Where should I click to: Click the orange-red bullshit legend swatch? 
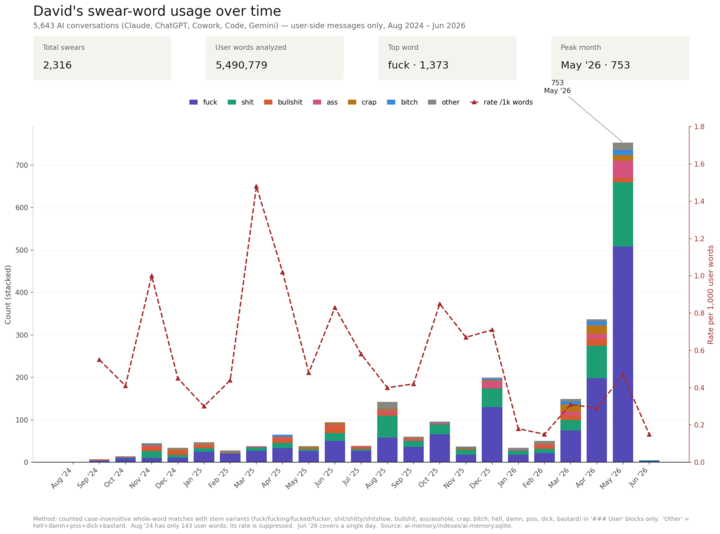pos(268,102)
